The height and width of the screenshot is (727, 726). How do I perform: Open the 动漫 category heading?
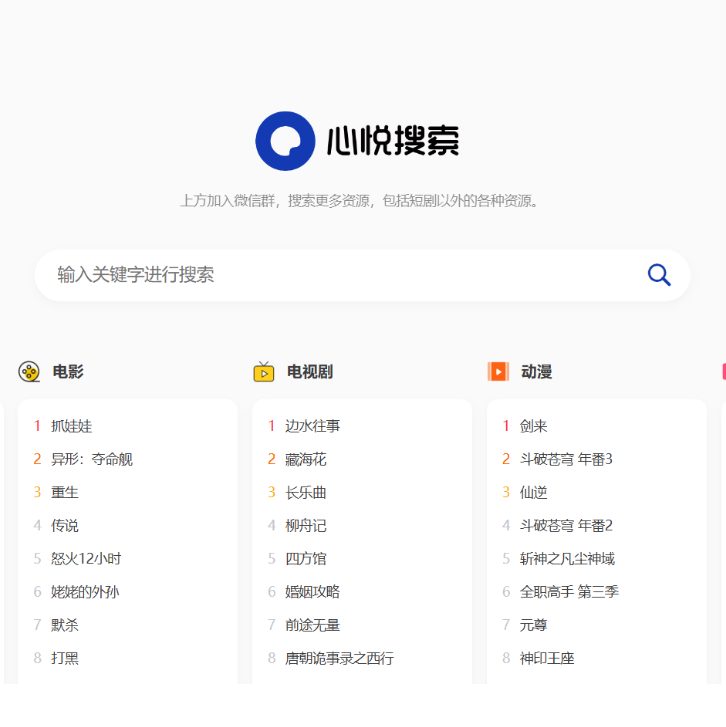(536, 372)
